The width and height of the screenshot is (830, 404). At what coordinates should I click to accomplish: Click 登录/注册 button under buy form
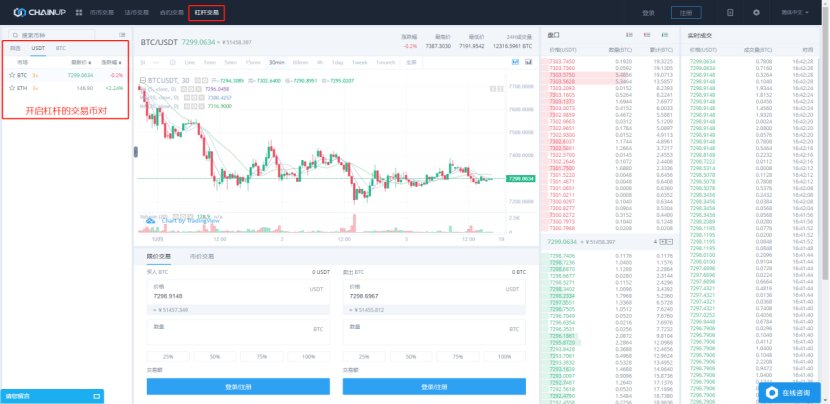tap(238, 387)
